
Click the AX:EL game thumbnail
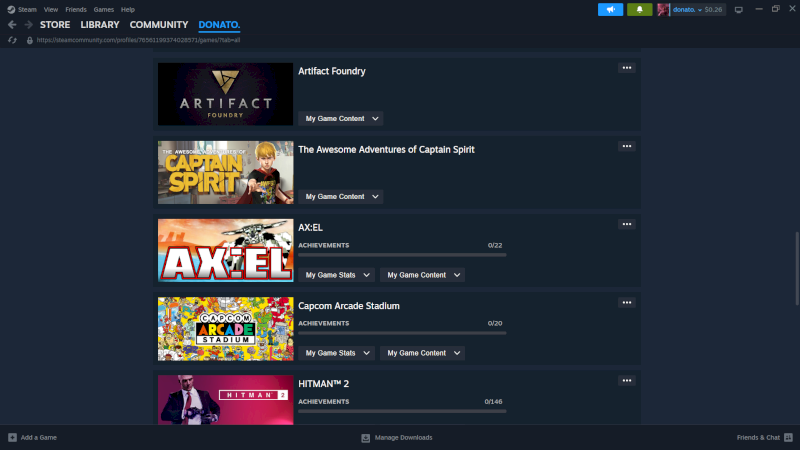pyautogui.click(x=226, y=251)
